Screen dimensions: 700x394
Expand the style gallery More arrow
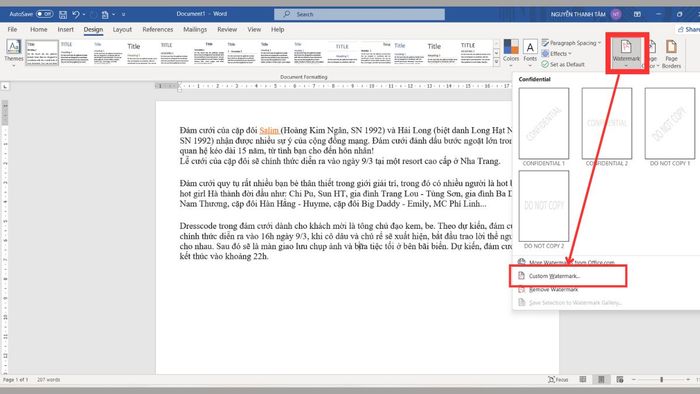[496, 62]
